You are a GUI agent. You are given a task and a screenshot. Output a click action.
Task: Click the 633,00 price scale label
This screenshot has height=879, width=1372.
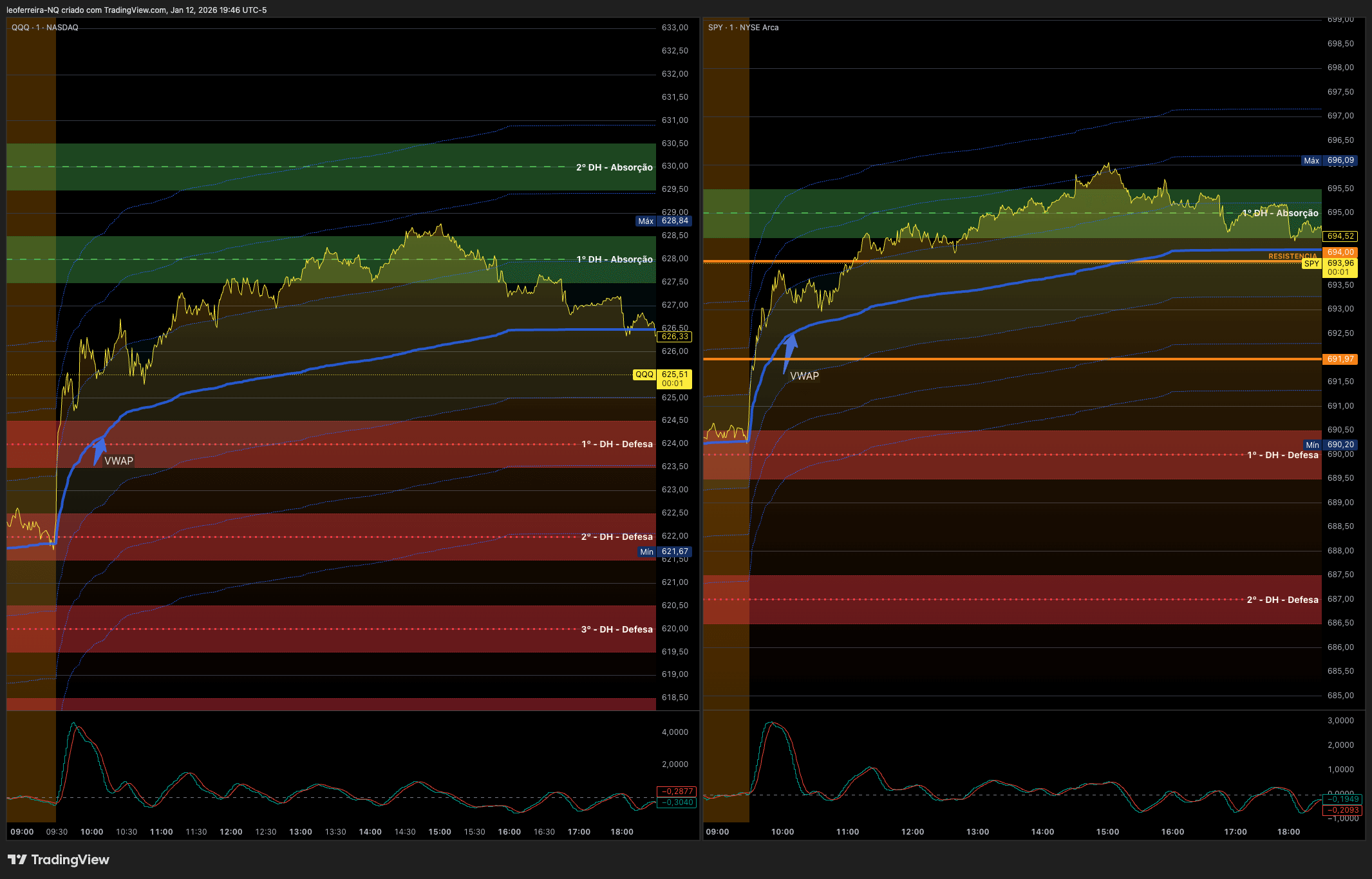click(675, 28)
